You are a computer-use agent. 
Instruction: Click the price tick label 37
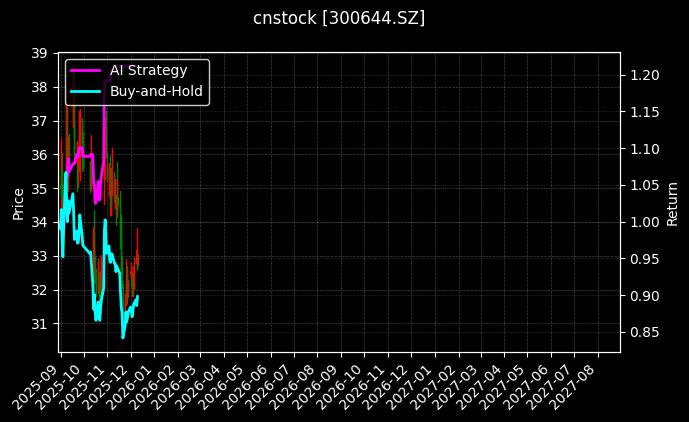[x=39, y=121]
